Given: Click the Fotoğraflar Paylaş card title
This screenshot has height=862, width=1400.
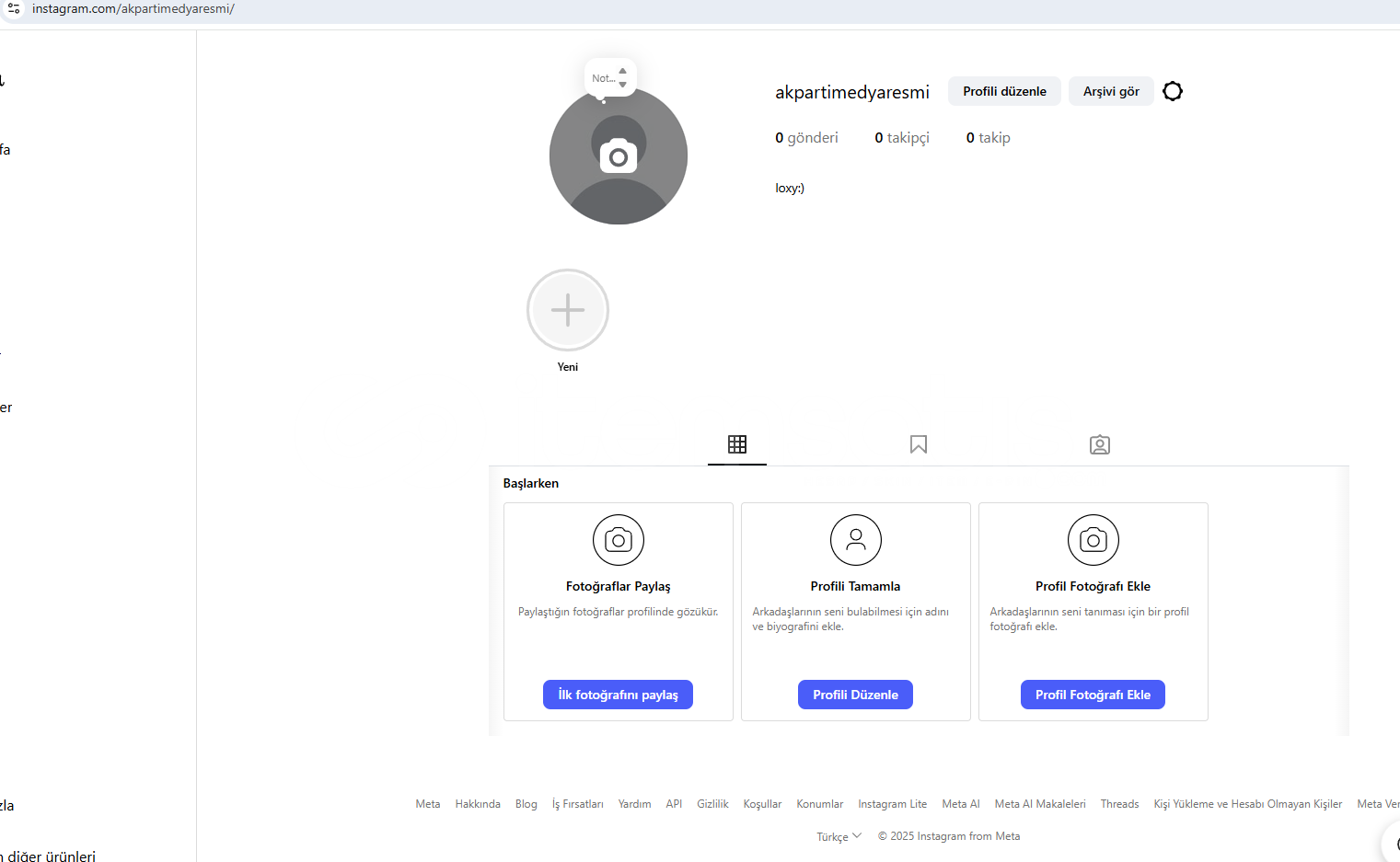Looking at the screenshot, I should tap(619, 586).
